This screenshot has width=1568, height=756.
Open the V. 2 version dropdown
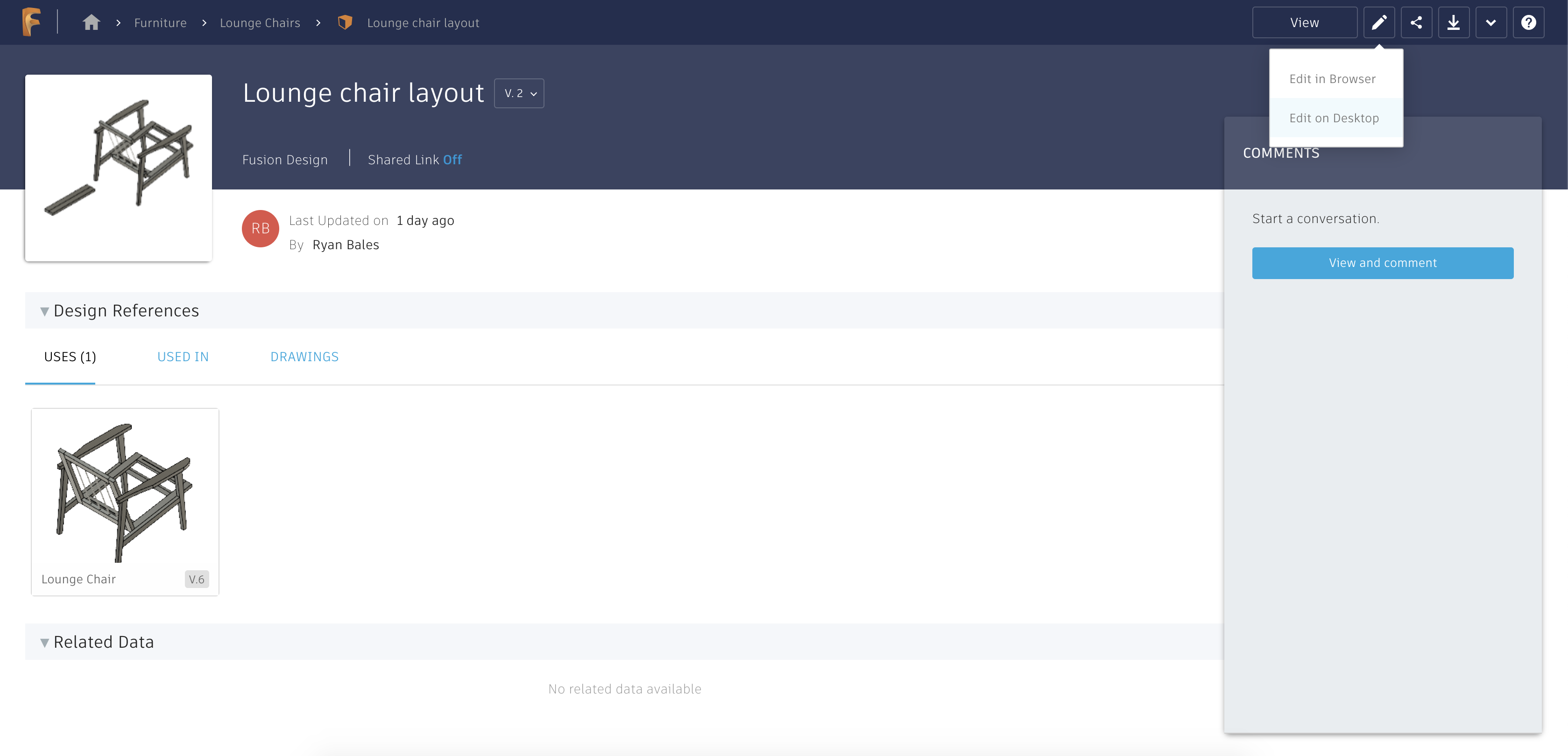(x=519, y=93)
